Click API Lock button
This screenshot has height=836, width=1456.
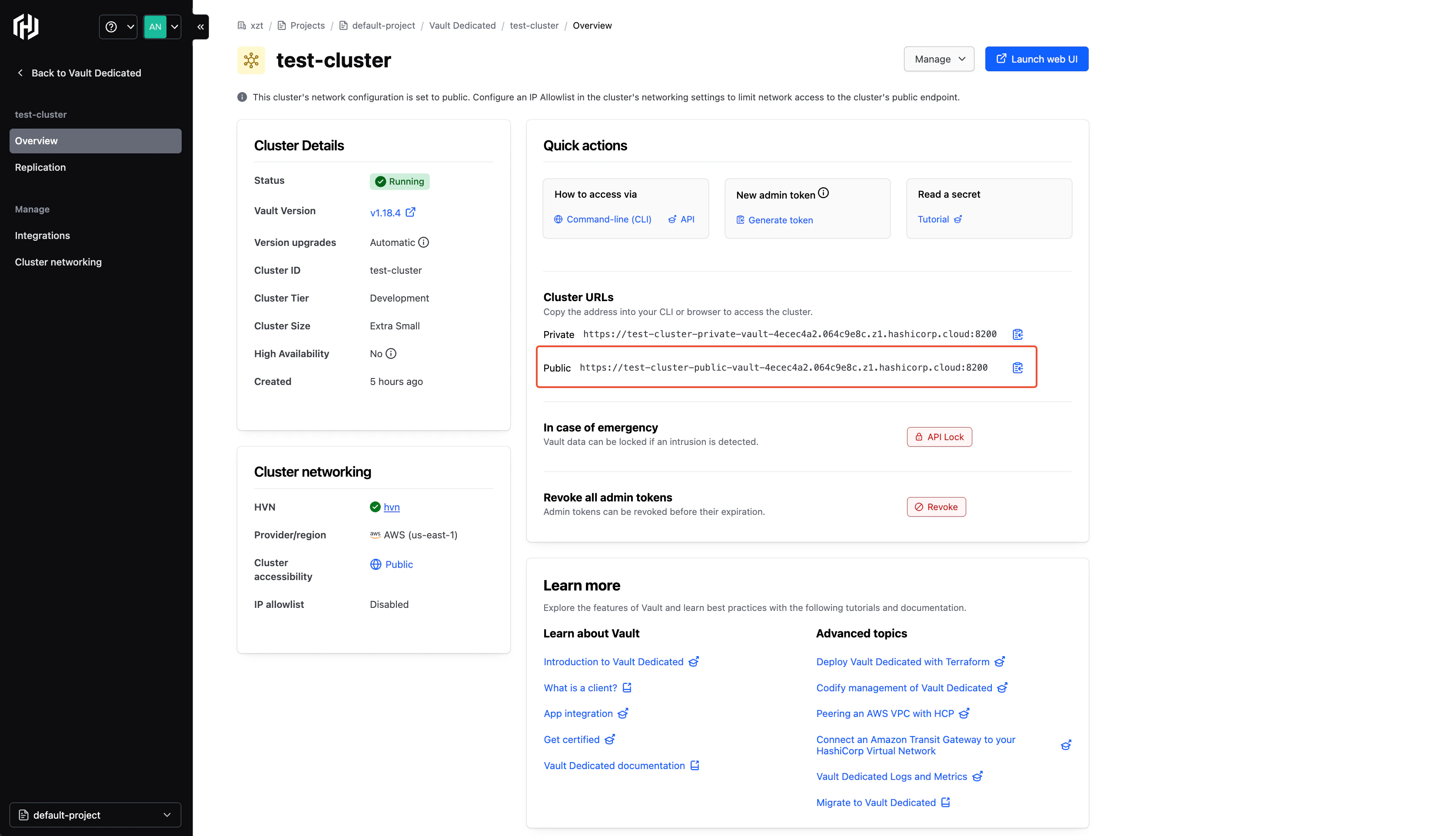(939, 437)
